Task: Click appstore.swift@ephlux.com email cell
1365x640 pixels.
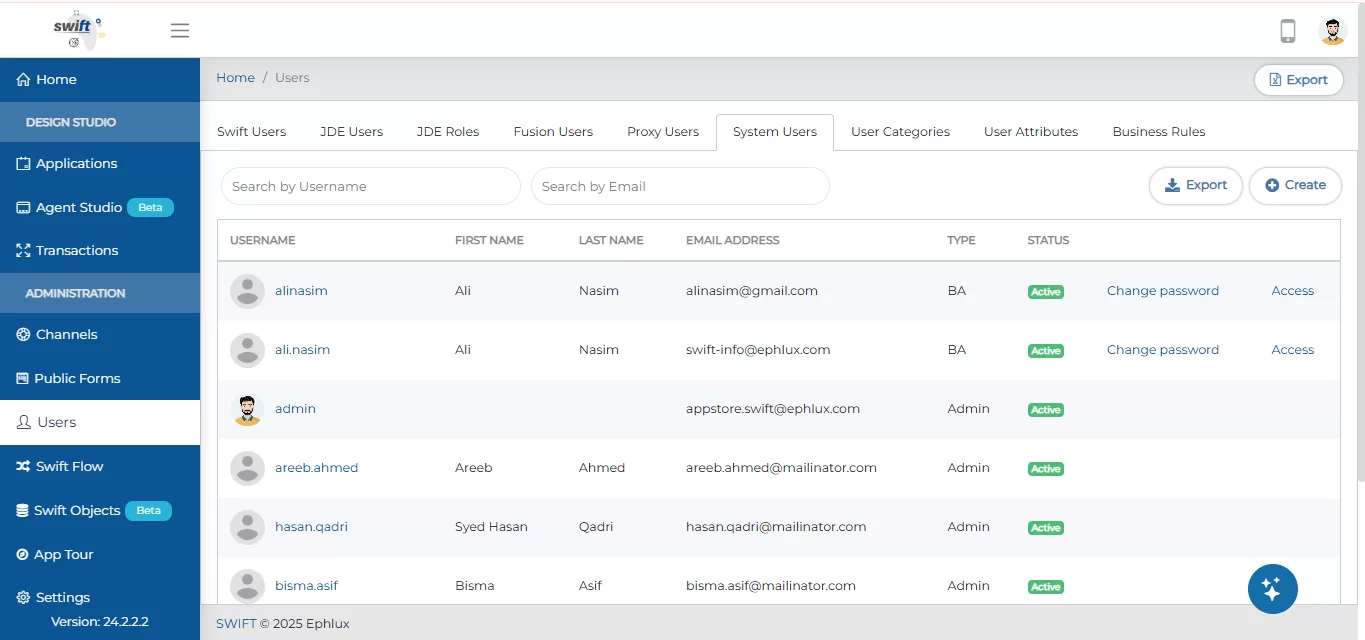Action: tap(773, 409)
